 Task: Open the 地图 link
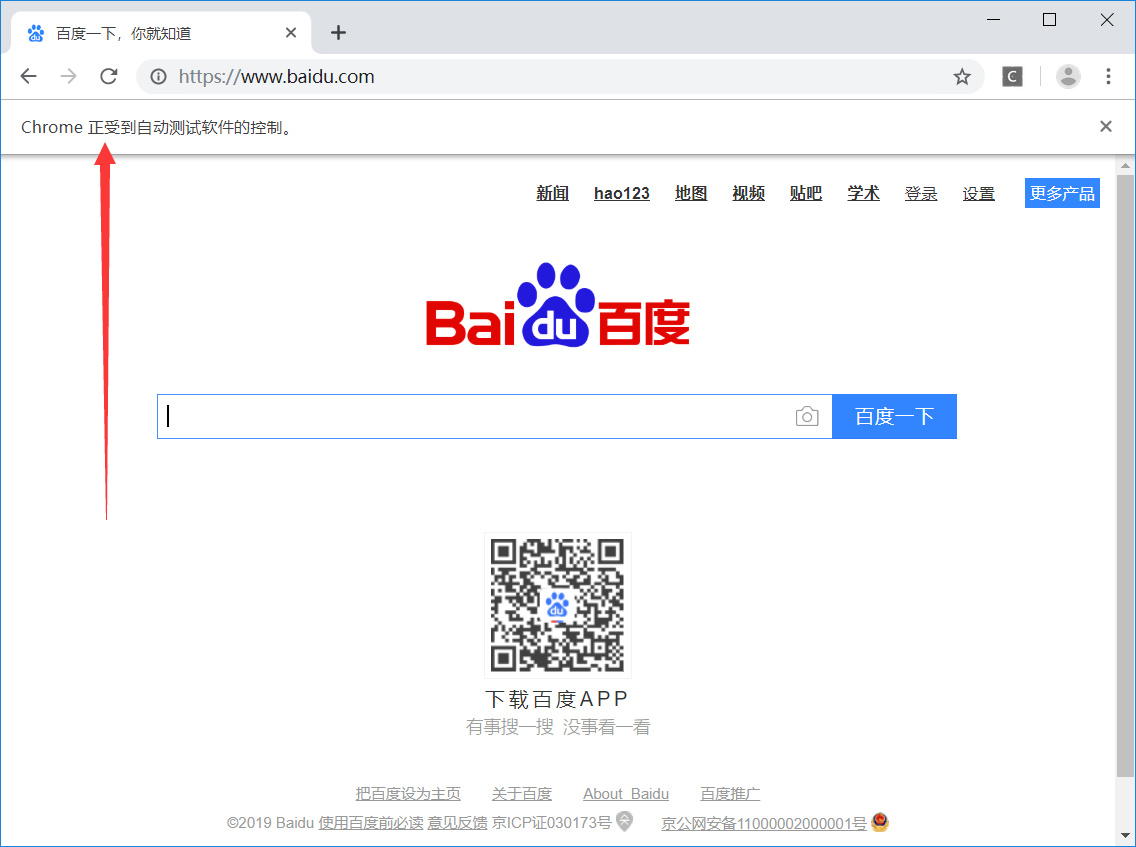(x=690, y=193)
